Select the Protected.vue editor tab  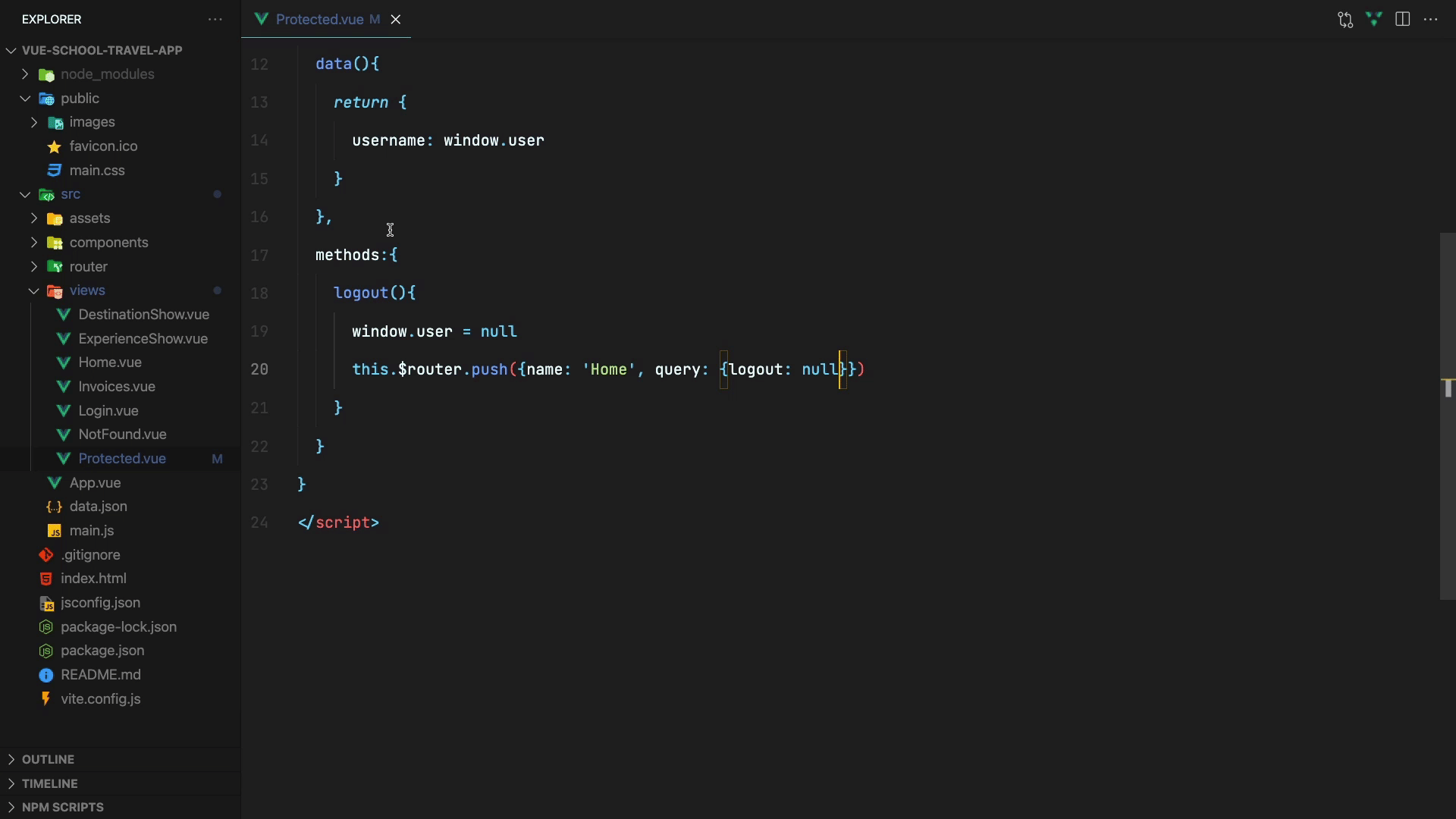coord(319,20)
